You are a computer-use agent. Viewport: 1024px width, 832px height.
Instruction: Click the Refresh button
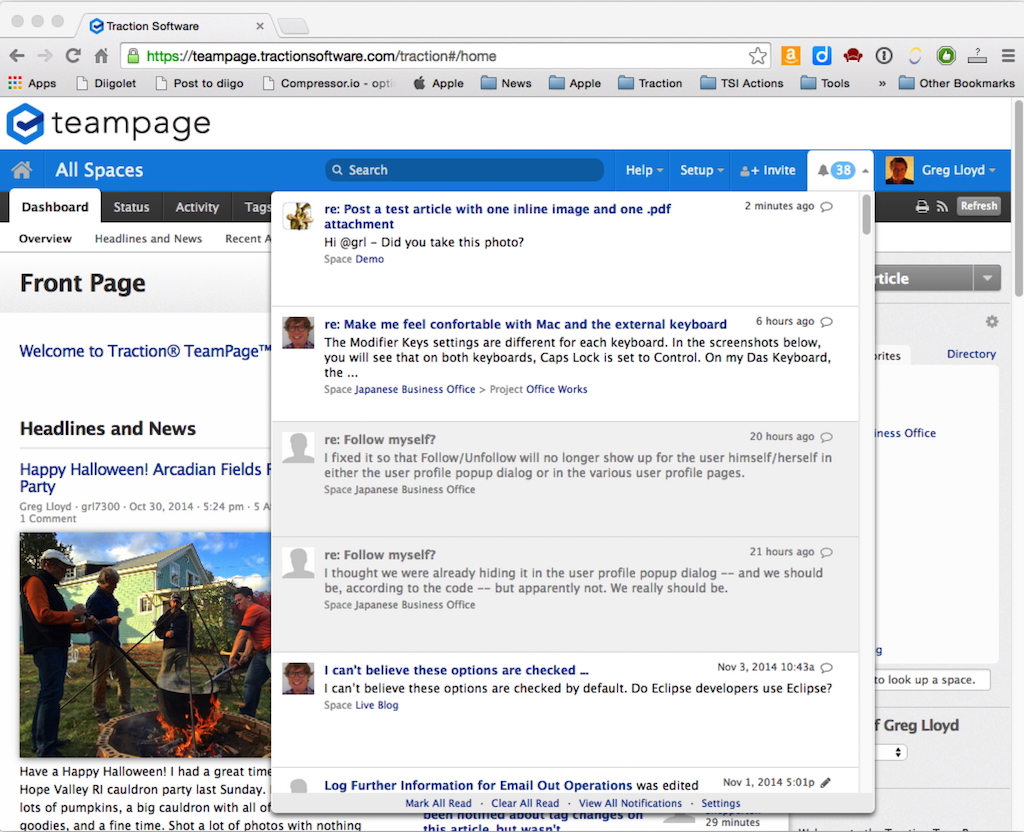978,206
